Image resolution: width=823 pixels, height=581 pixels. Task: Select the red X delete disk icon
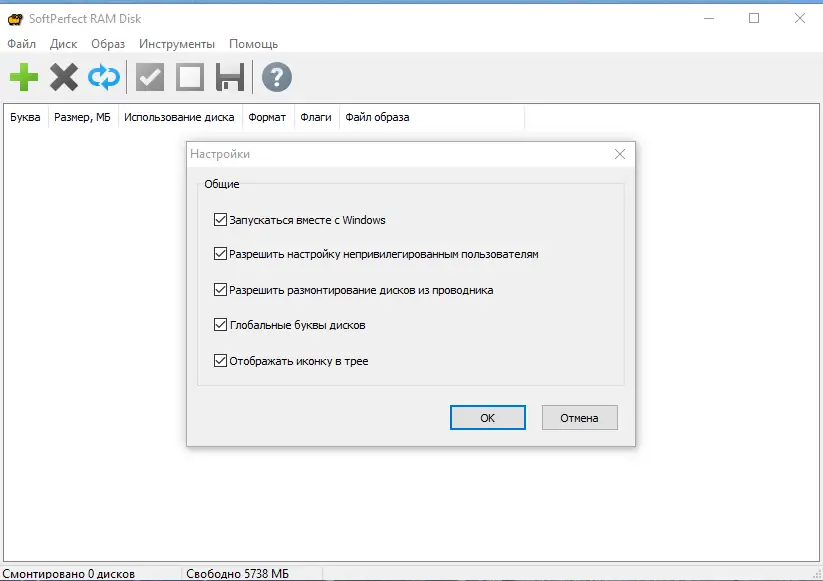(62, 77)
